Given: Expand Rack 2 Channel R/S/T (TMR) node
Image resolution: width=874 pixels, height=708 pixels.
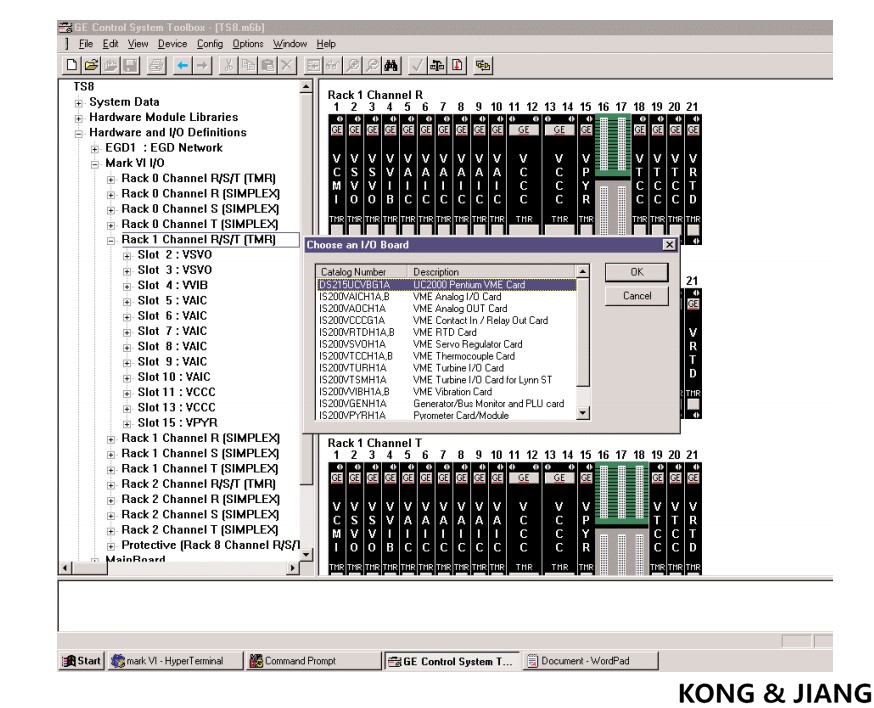Looking at the screenshot, I should click(x=111, y=486).
